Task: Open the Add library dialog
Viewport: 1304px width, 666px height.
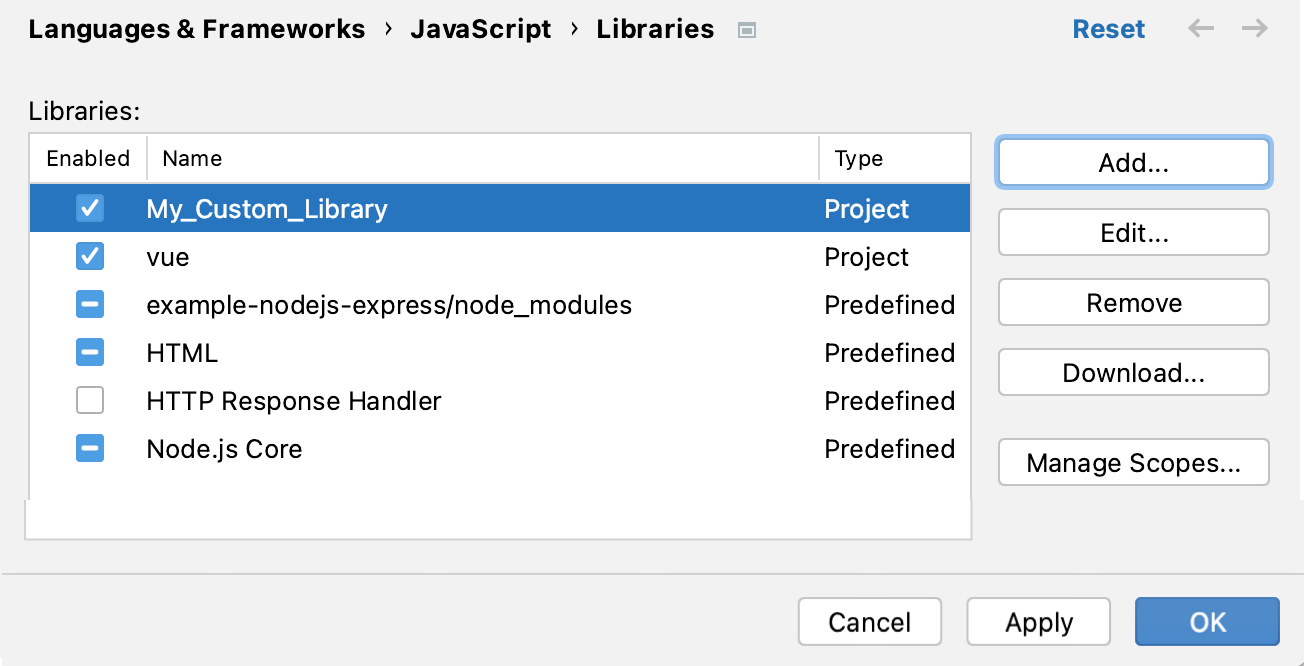Action: pos(1133,162)
